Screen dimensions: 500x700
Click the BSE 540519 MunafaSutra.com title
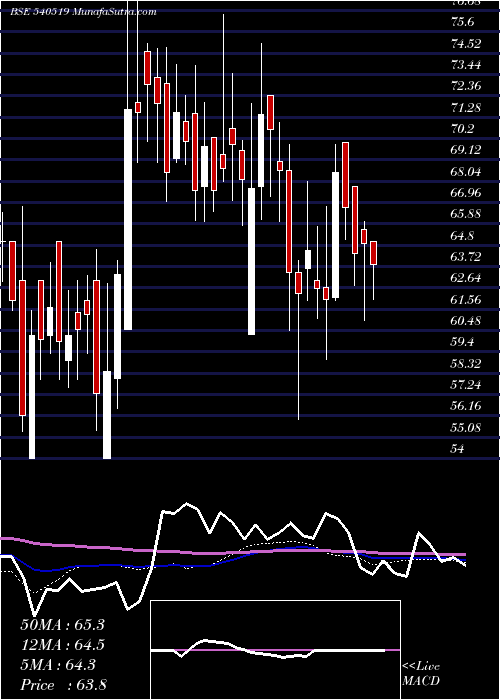[x=83, y=12]
